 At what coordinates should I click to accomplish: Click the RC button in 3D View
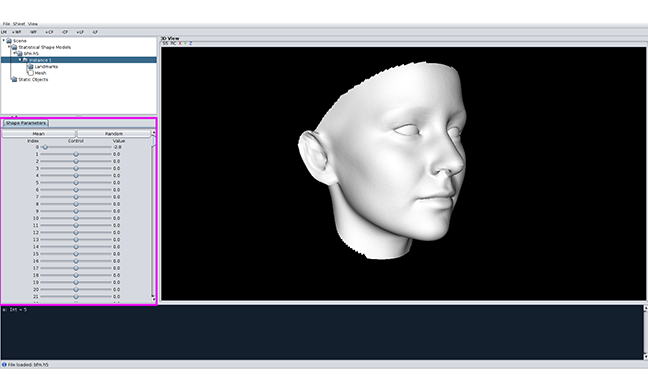click(173, 43)
